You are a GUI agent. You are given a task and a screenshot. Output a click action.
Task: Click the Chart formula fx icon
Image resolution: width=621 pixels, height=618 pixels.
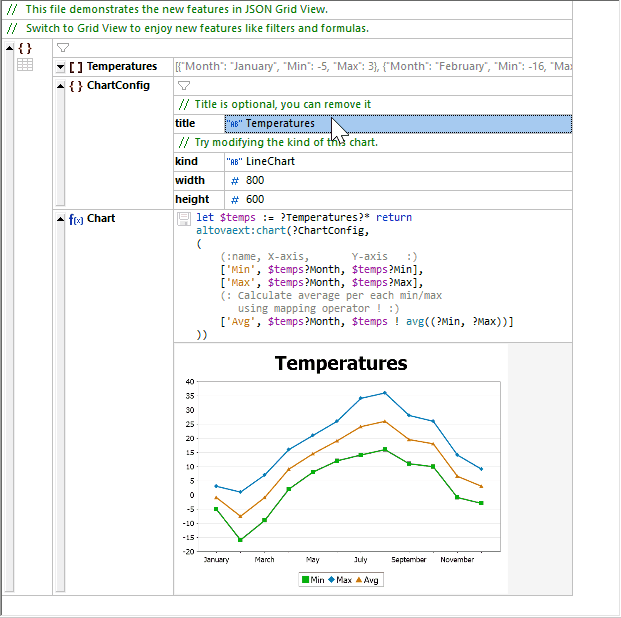76,219
